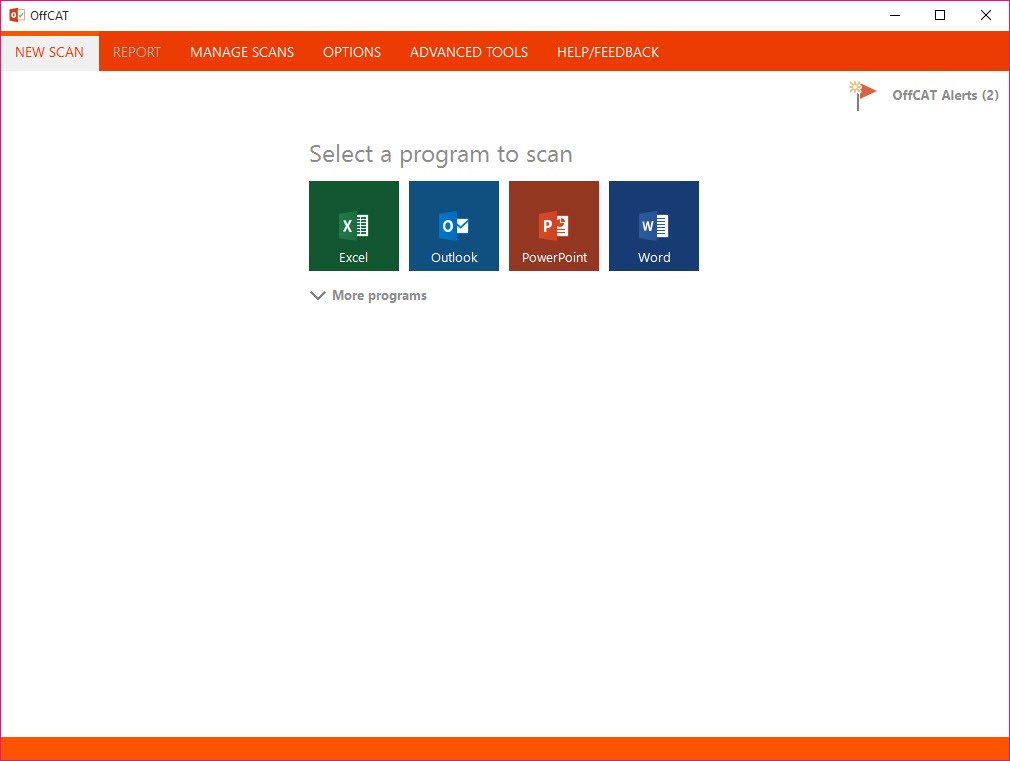Click the OffCAT app icon in title bar
This screenshot has height=761, width=1010.
click(17, 15)
